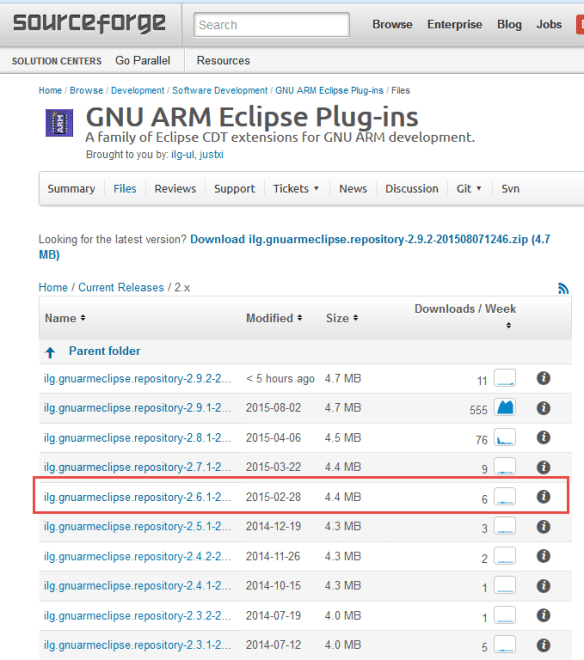Open the Support tab
Image resolution: width=584 pixels, height=660 pixels.
235,189
